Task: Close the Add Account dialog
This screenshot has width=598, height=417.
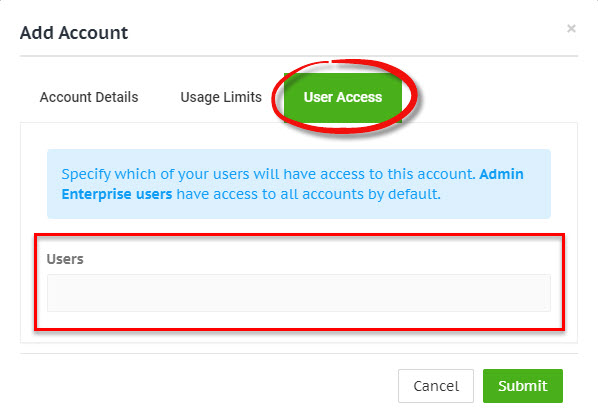Action: coord(571,29)
